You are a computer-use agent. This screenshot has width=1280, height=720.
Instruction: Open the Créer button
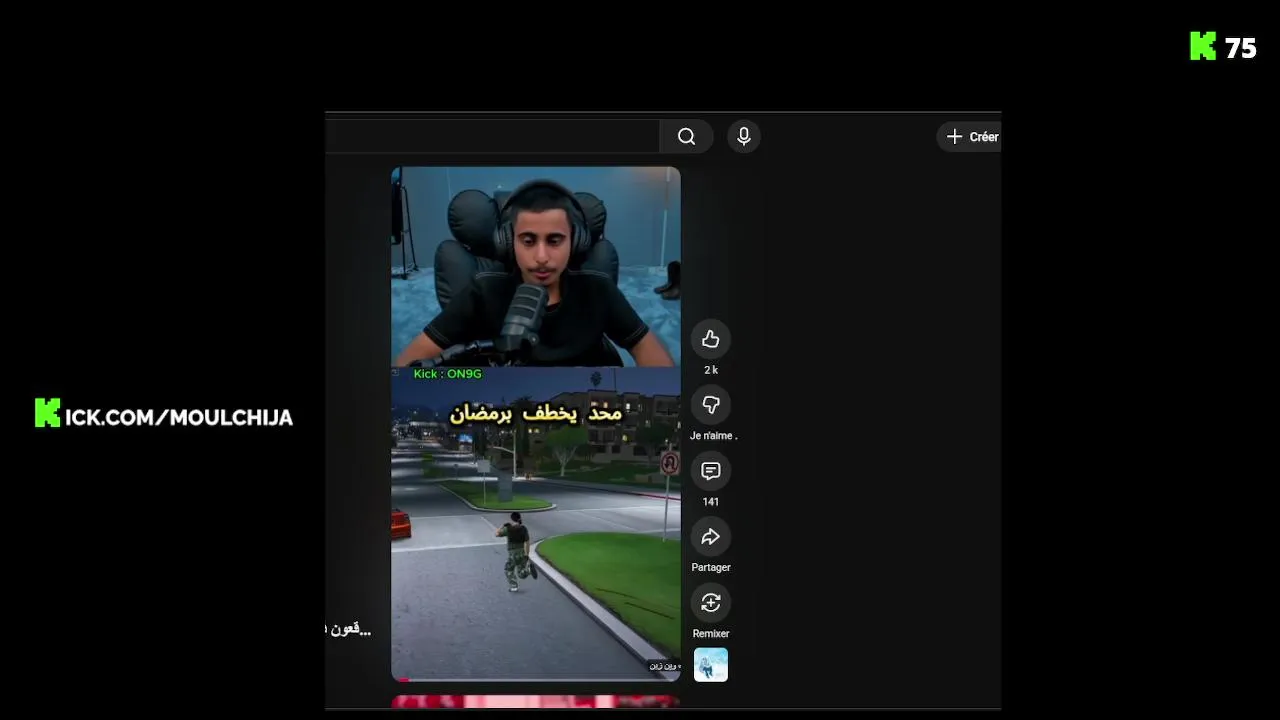tap(969, 137)
